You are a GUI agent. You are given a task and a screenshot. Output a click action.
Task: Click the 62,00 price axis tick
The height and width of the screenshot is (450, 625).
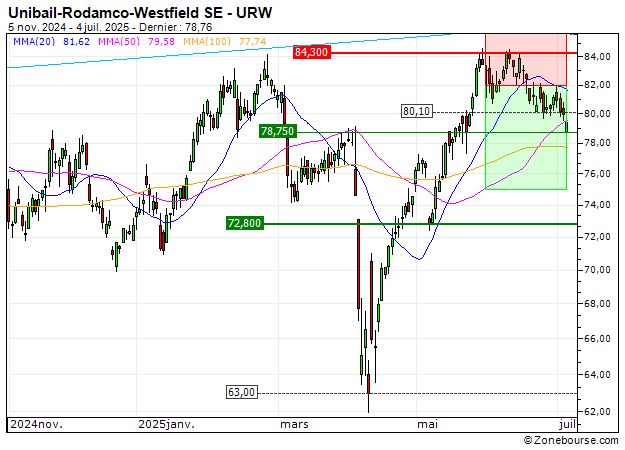[597, 411]
